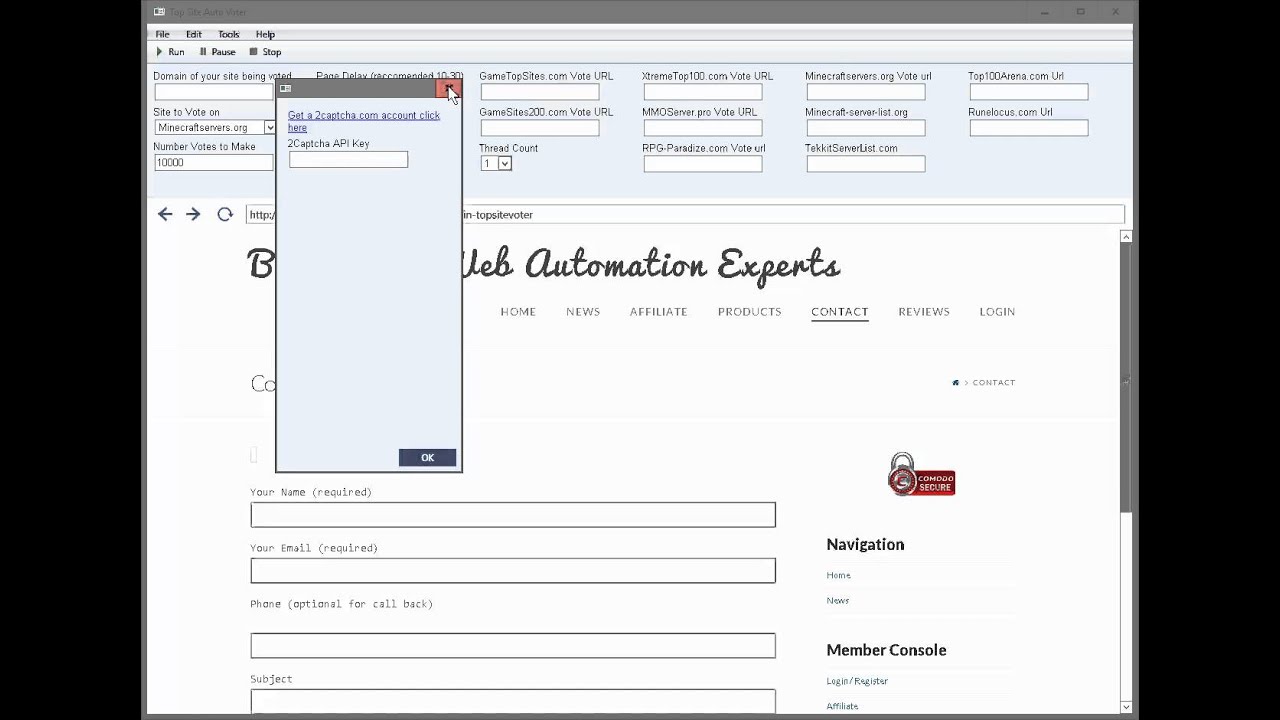Open the Tools menu
1280x720 pixels.
229,34
